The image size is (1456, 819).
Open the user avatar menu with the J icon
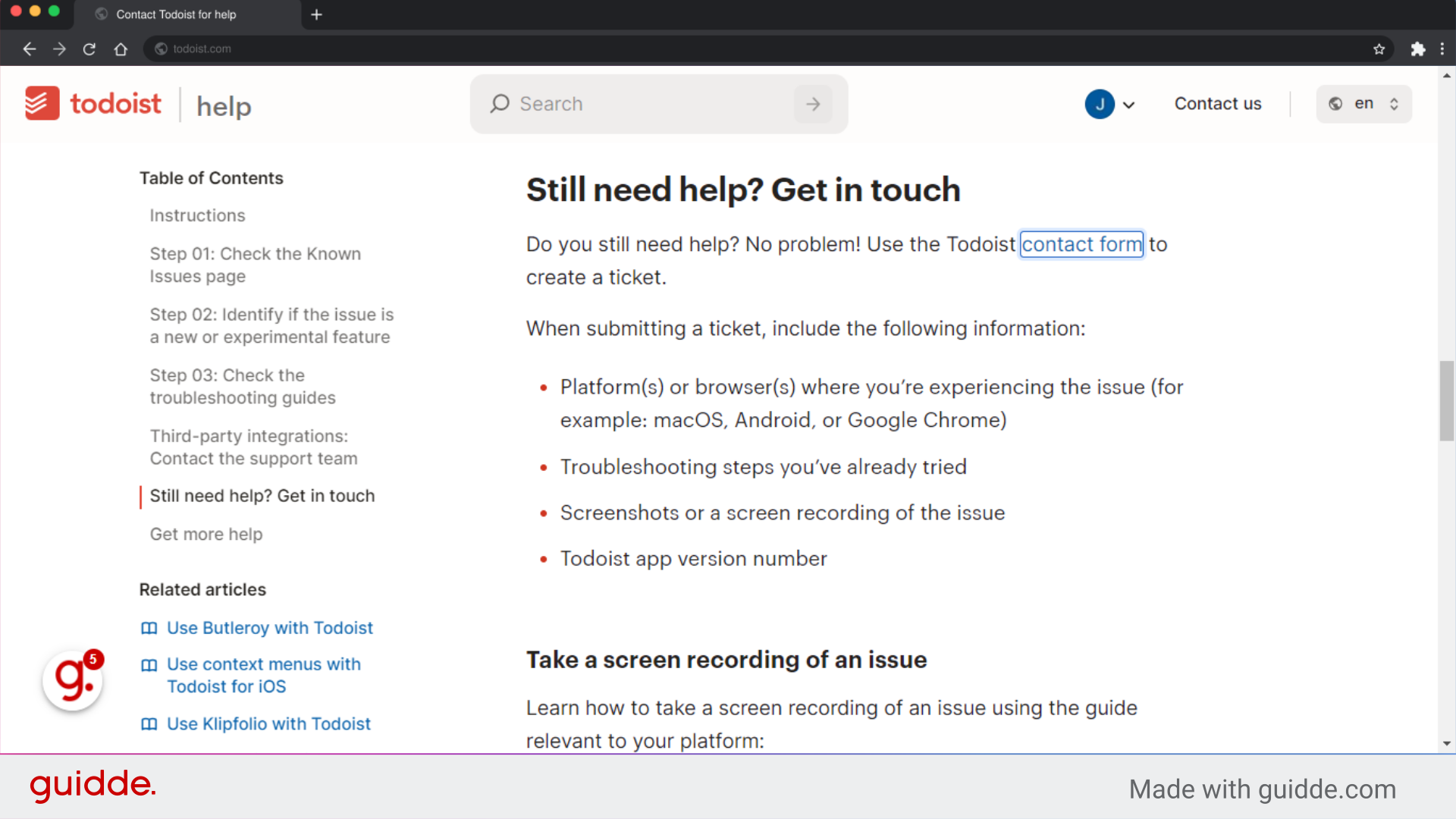click(1099, 104)
